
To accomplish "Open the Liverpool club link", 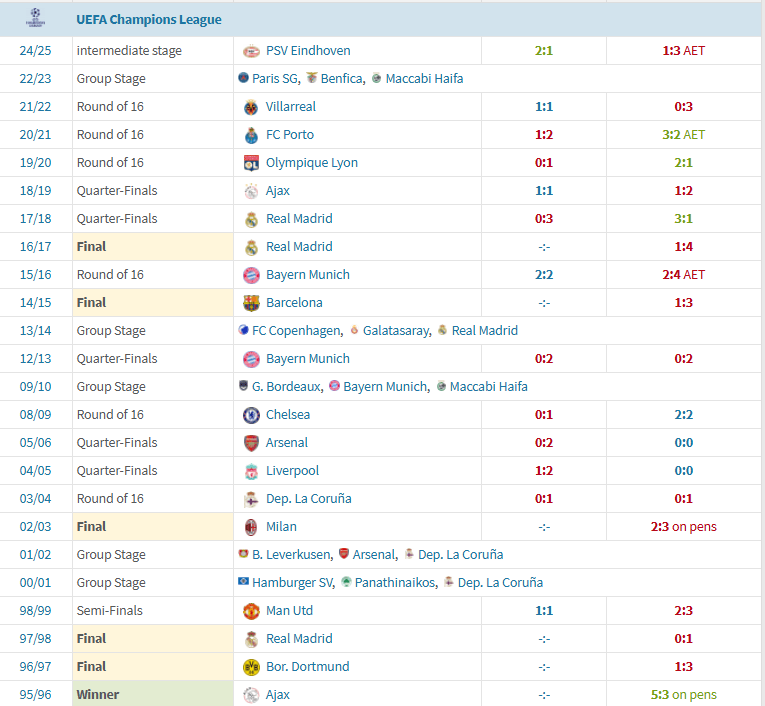I will pyautogui.click(x=292, y=471).
